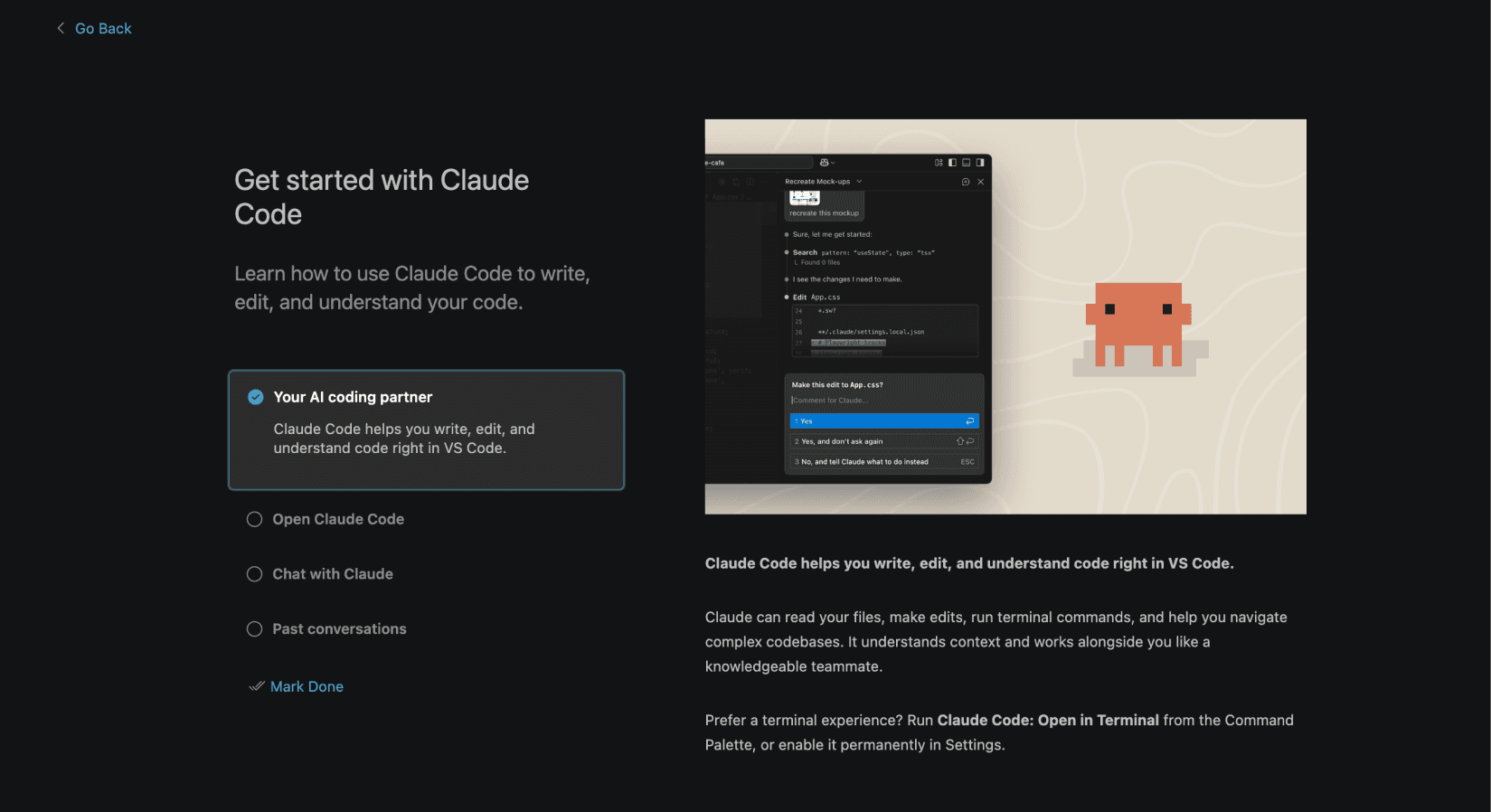The image size is (1491, 812).
Task: Switch to the Chat with Claude step
Action: (x=333, y=574)
